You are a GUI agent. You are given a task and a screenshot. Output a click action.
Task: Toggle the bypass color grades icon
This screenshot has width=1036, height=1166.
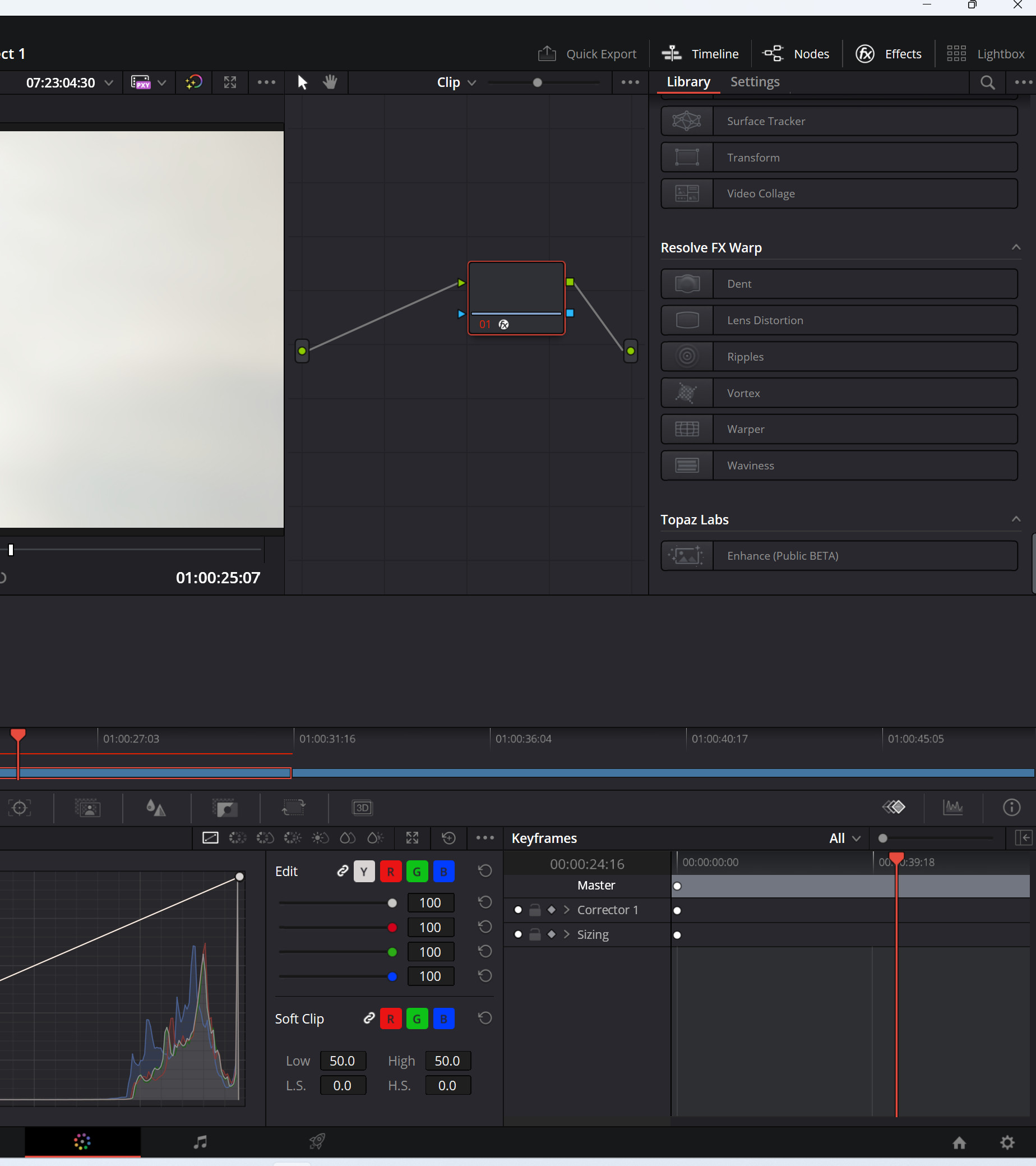[194, 82]
